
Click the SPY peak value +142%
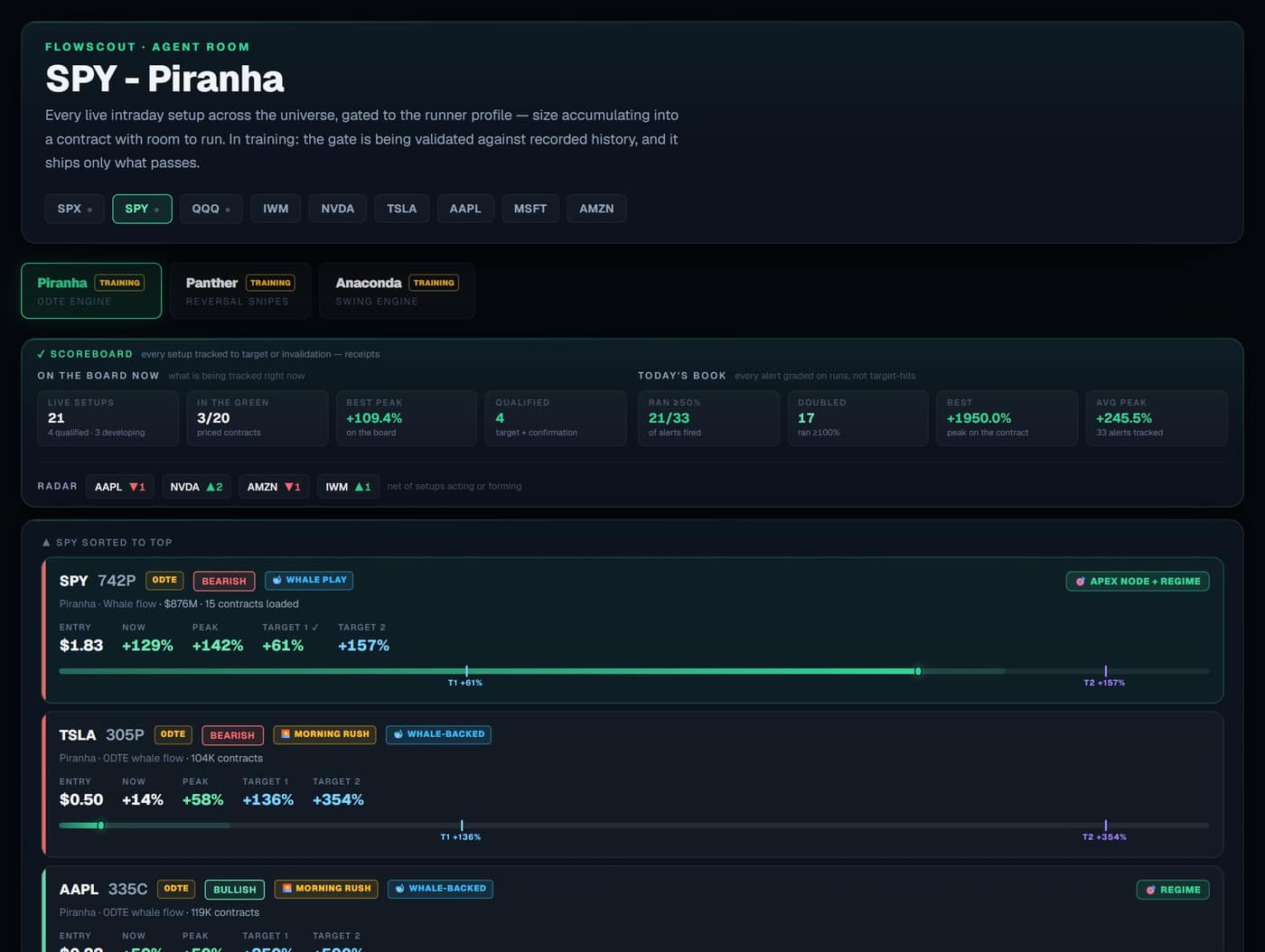tap(218, 646)
